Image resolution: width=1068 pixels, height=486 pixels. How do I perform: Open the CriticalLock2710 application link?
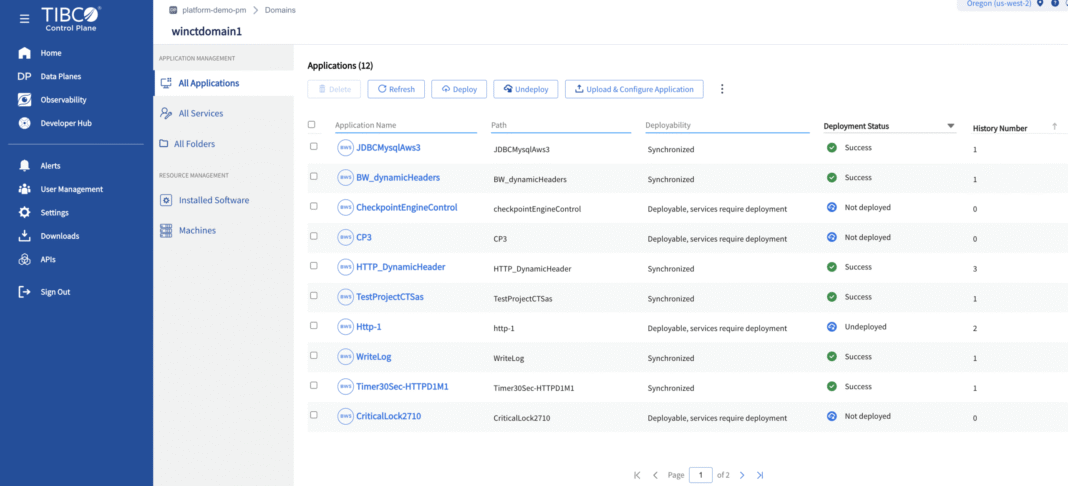click(x=388, y=416)
